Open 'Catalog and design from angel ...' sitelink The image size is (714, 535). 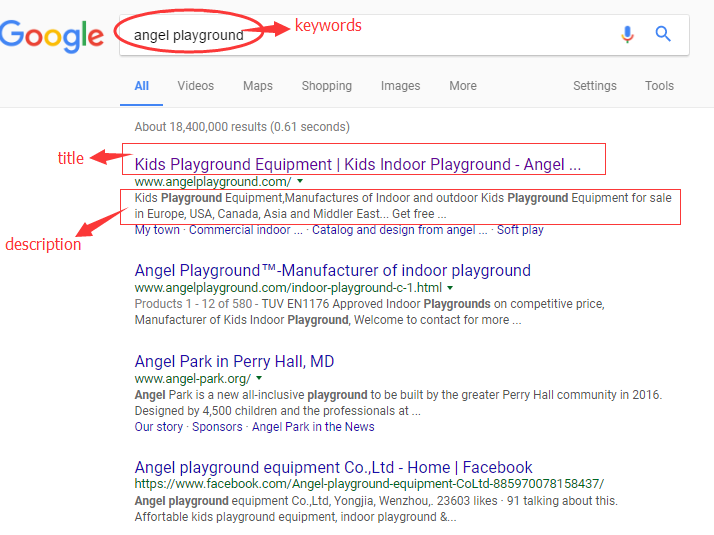(x=399, y=230)
